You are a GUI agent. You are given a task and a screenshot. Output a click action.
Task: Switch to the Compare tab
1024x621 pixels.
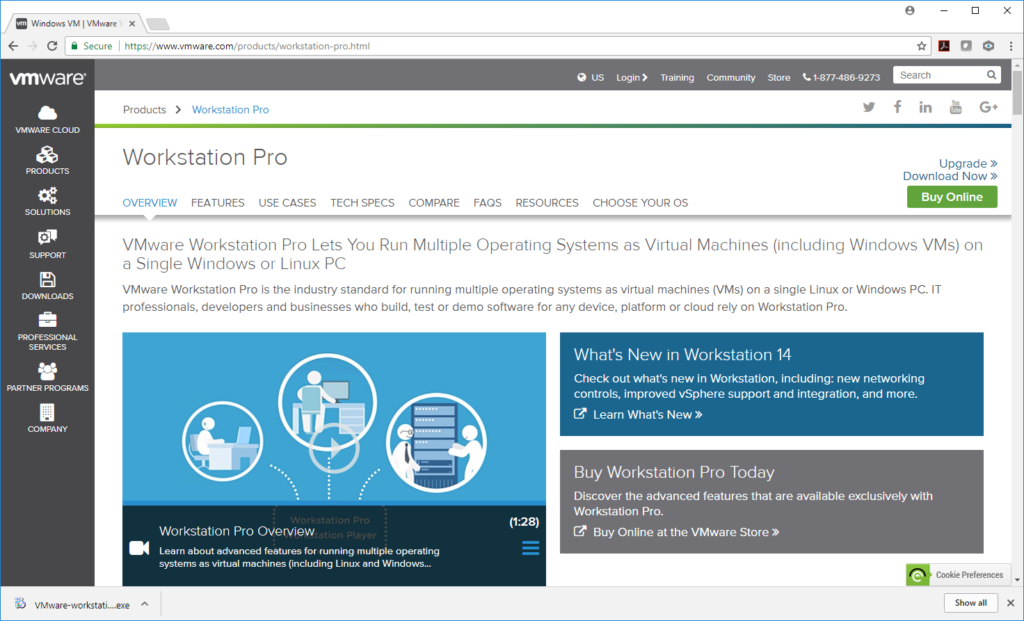click(434, 203)
